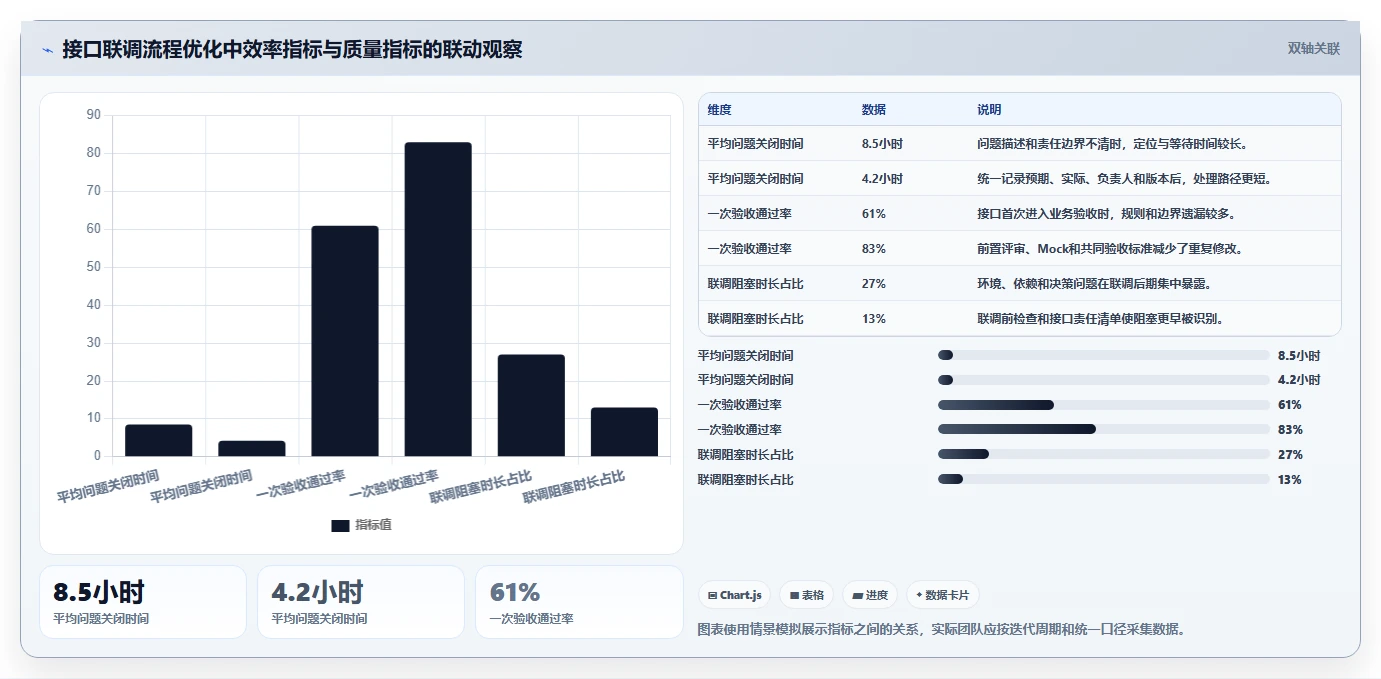Open the 4.2小时 data card
The width and height of the screenshot is (1381, 679).
point(361,602)
